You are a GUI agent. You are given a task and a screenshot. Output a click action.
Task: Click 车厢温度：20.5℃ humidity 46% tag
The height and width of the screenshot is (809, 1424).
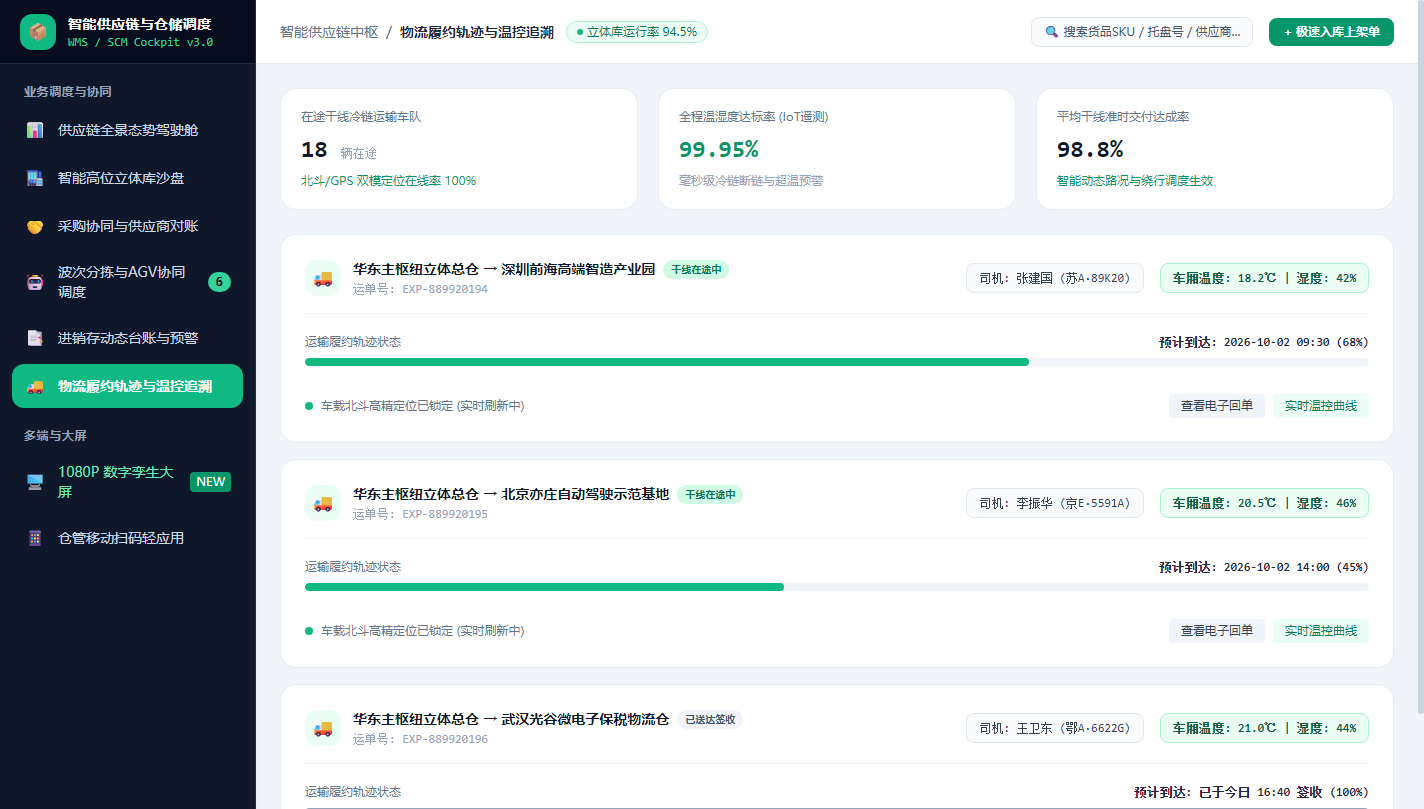click(x=1264, y=503)
